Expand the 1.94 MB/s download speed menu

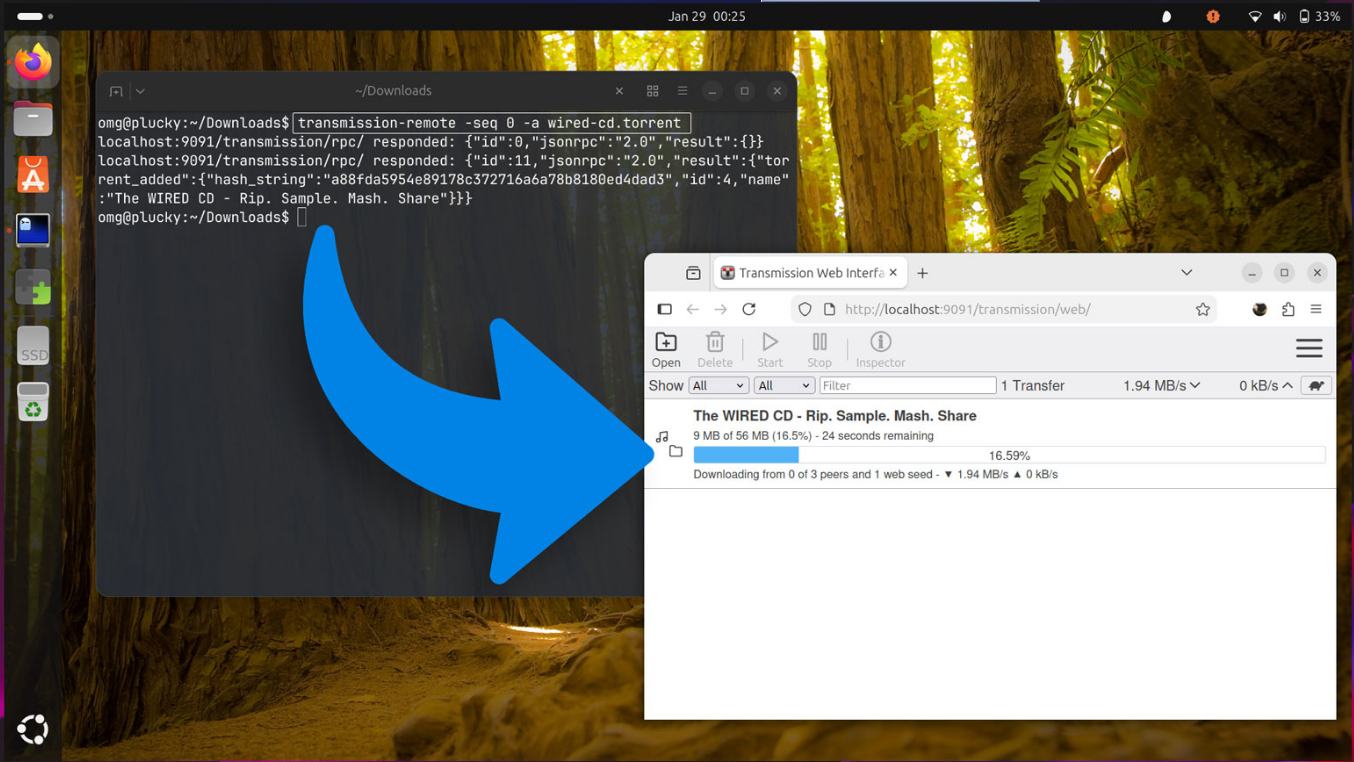click(1161, 385)
